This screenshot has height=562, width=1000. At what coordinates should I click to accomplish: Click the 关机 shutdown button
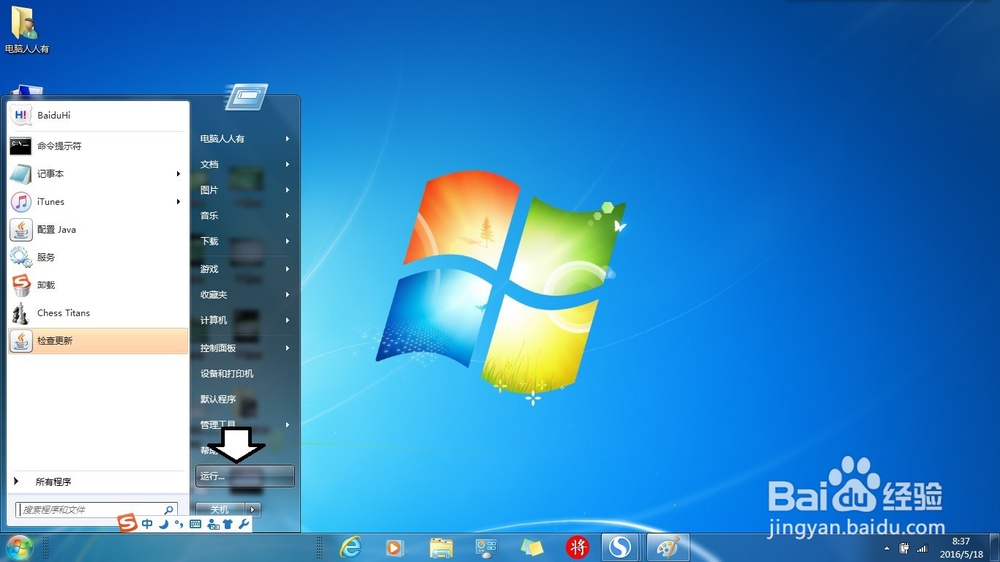(x=220, y=510)
